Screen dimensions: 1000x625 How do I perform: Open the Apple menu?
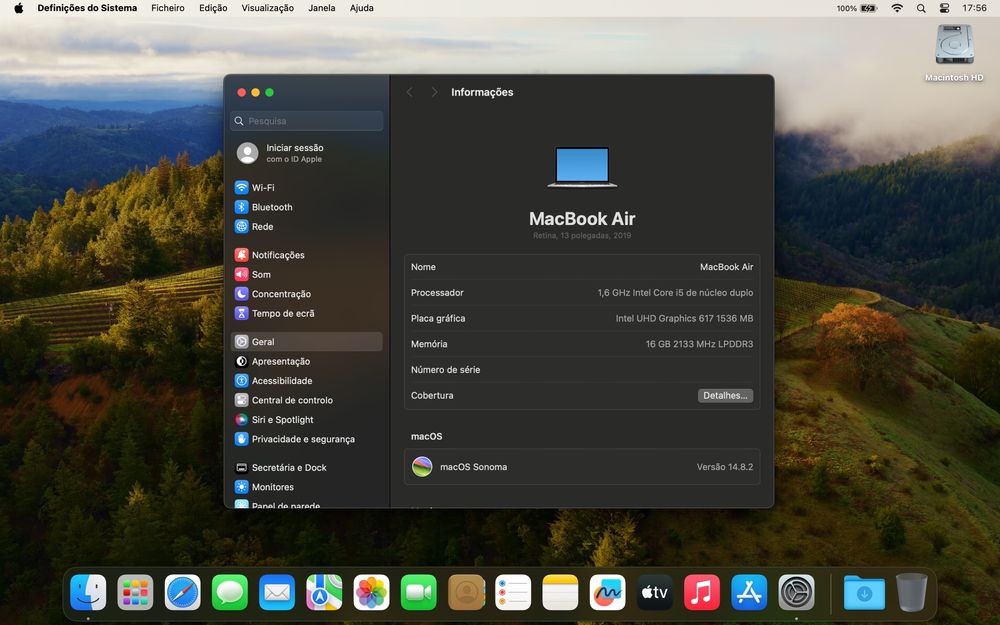point(18,8)
